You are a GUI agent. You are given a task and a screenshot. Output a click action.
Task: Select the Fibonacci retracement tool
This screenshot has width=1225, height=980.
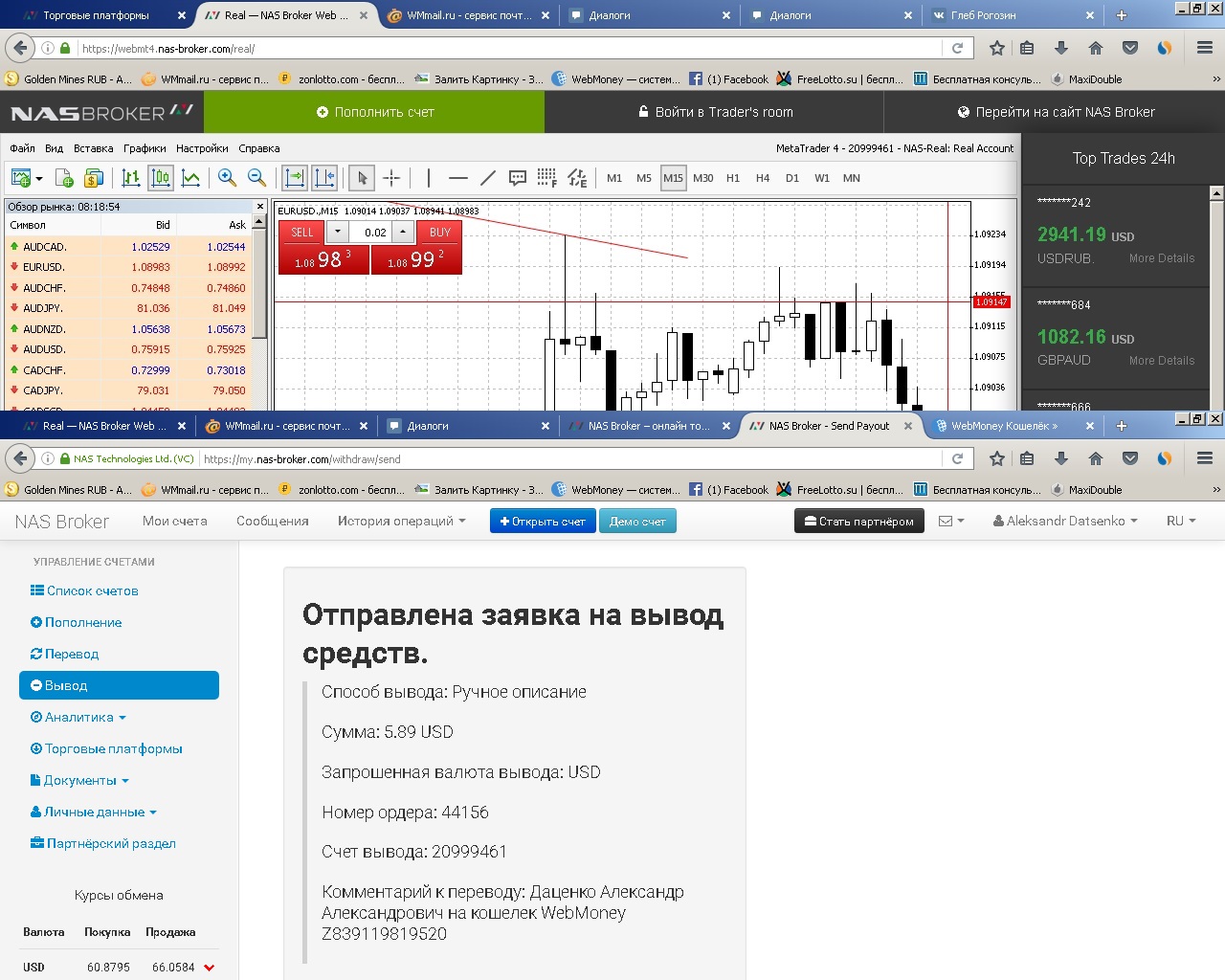tap(547, 178)
